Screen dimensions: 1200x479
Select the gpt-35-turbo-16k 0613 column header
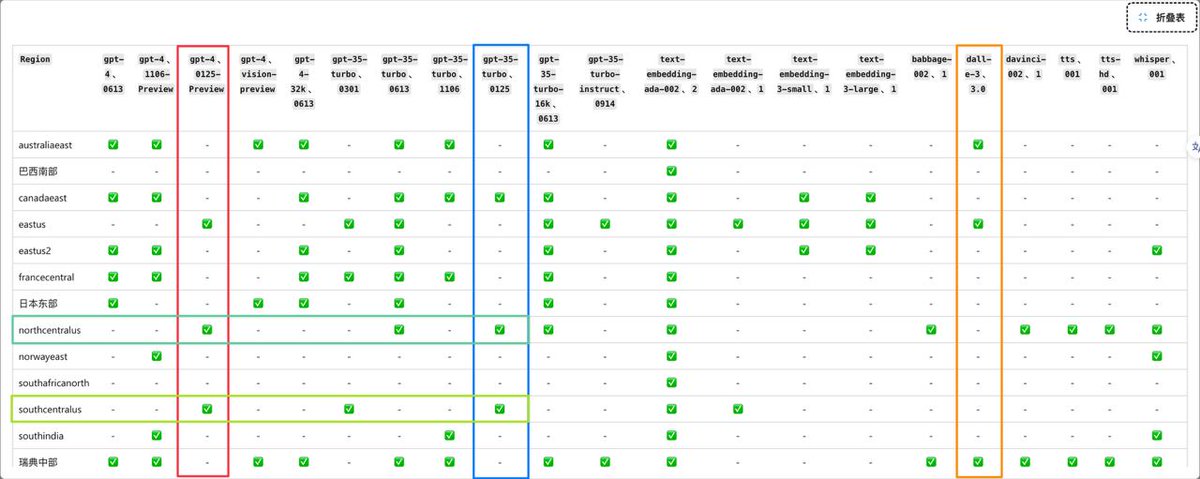click(x=548, y=89)
